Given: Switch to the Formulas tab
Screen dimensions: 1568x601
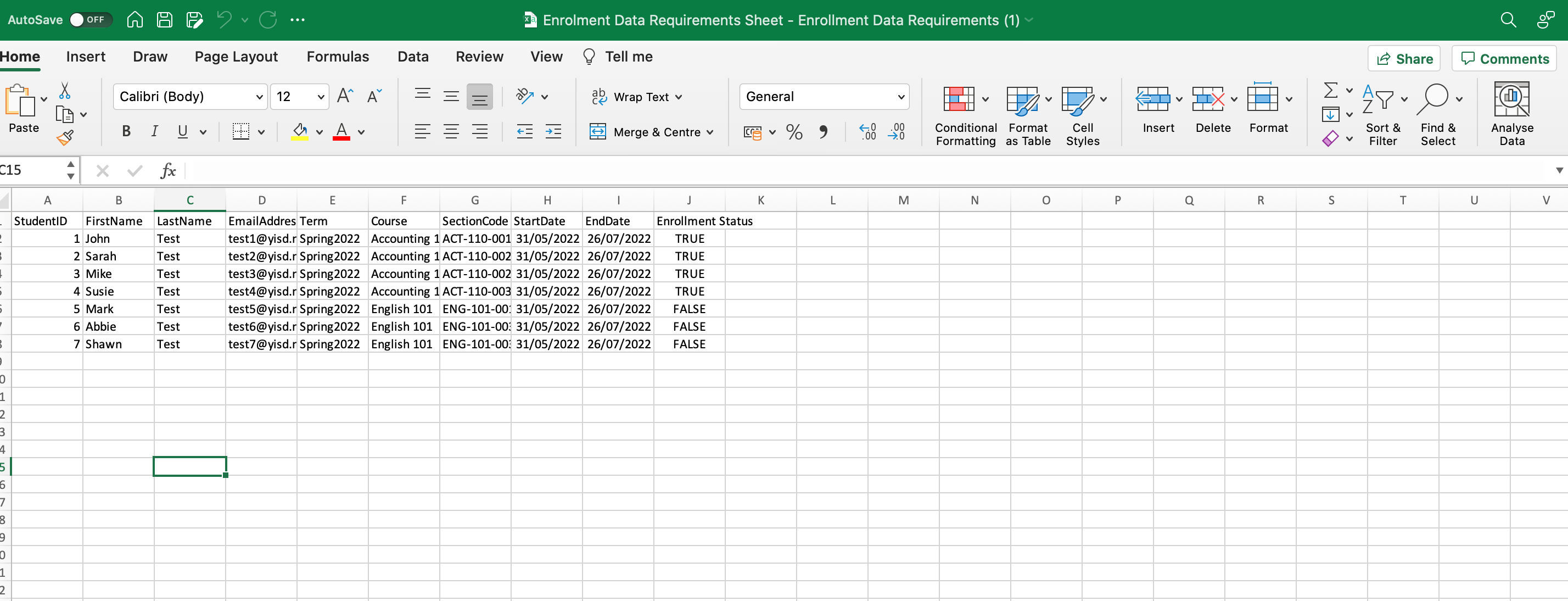Looking at the screenshot, I should click(x=337, y=57).
